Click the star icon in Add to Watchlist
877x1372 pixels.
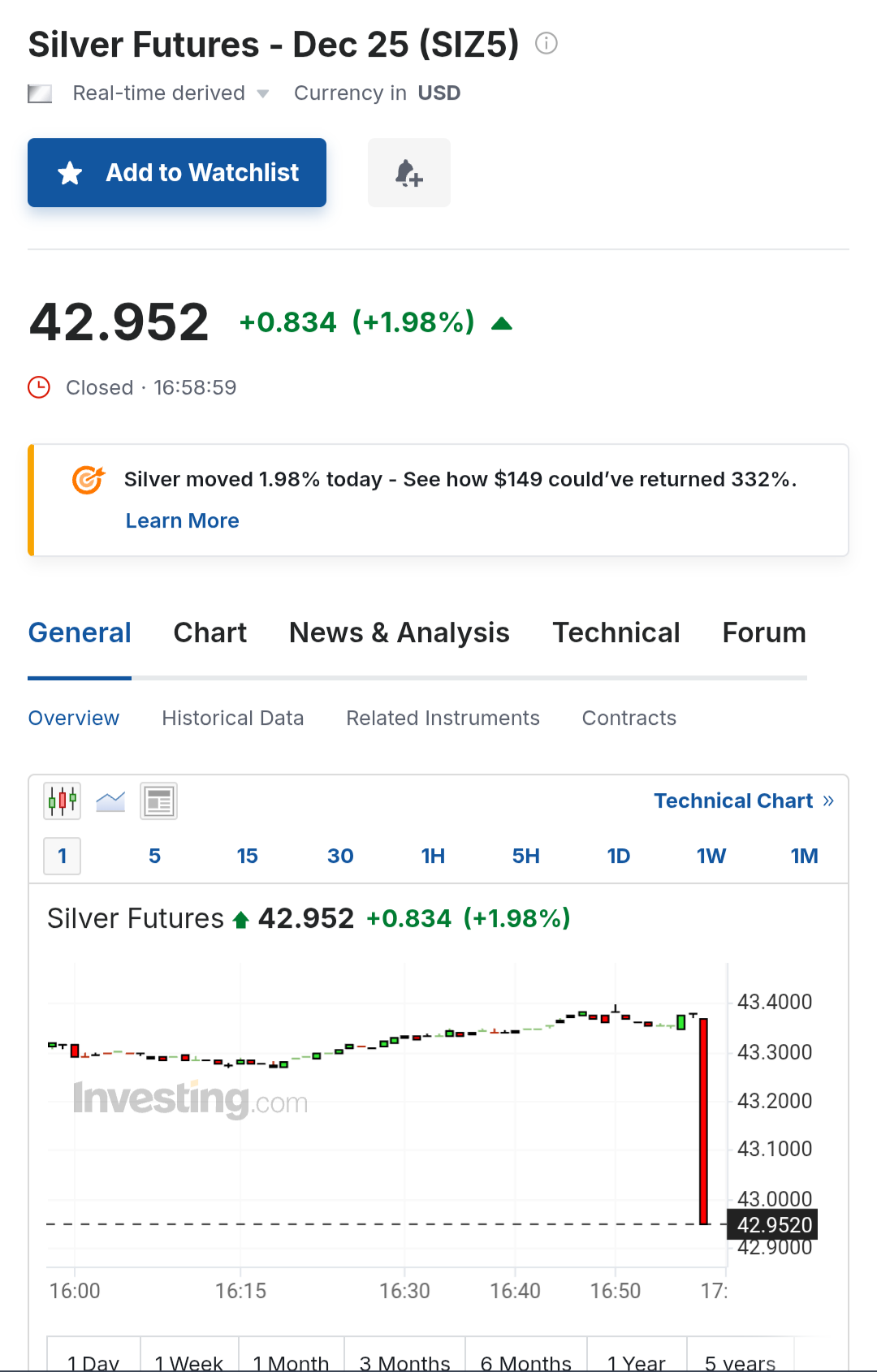tap(71, 173)
